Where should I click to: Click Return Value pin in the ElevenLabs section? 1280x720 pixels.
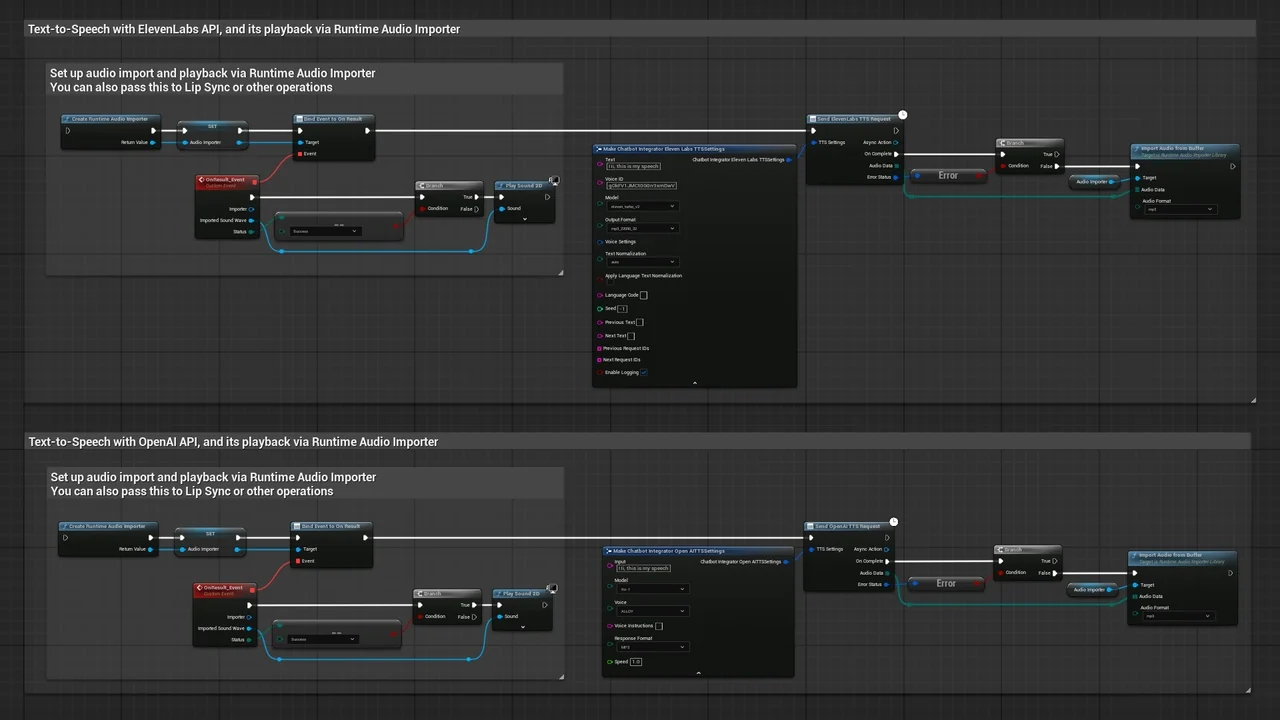154,143
